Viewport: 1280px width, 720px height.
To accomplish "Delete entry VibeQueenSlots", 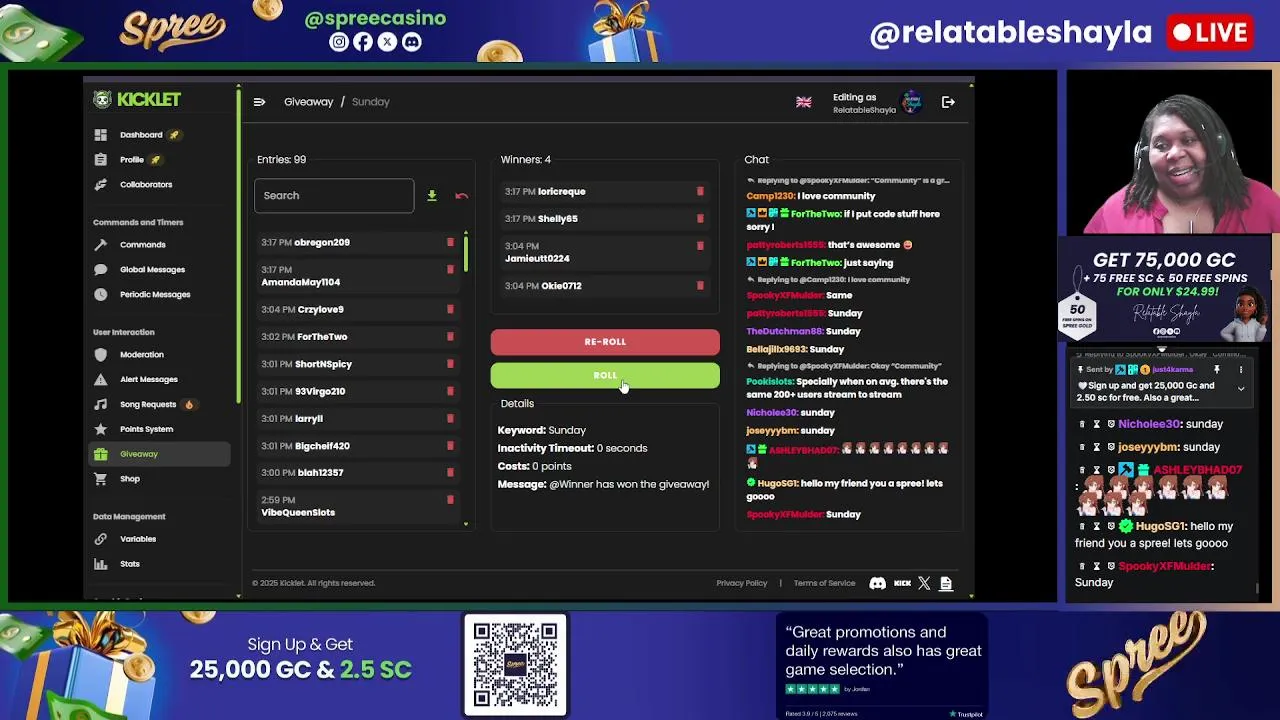I will click(x=450, y=500).
